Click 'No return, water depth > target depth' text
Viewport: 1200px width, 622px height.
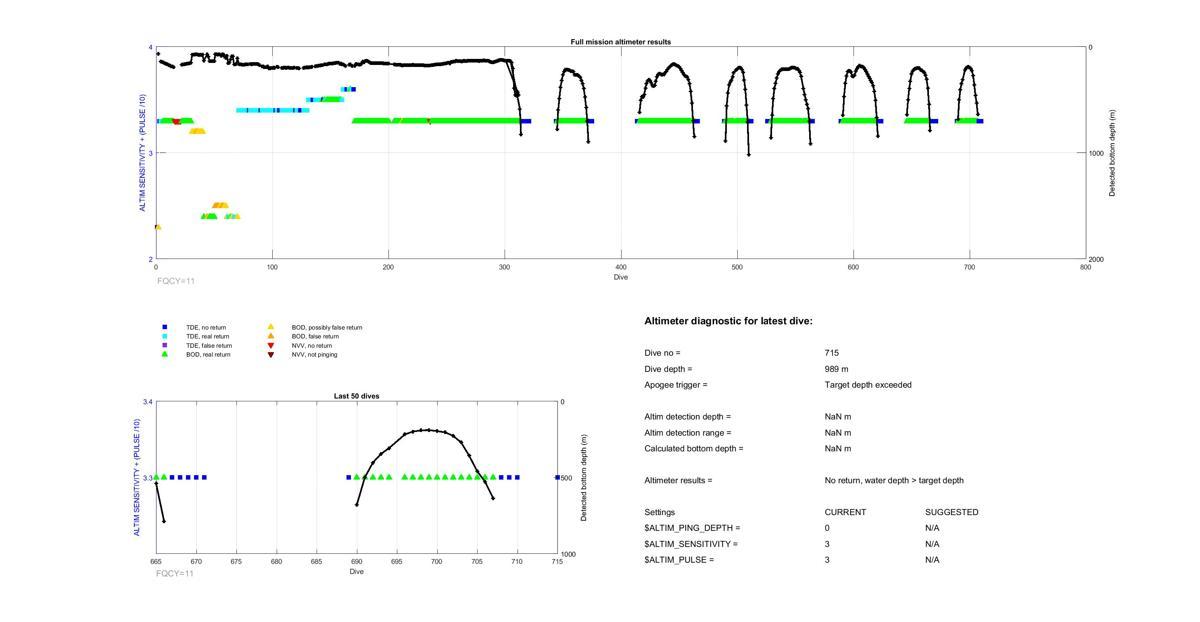894,481
